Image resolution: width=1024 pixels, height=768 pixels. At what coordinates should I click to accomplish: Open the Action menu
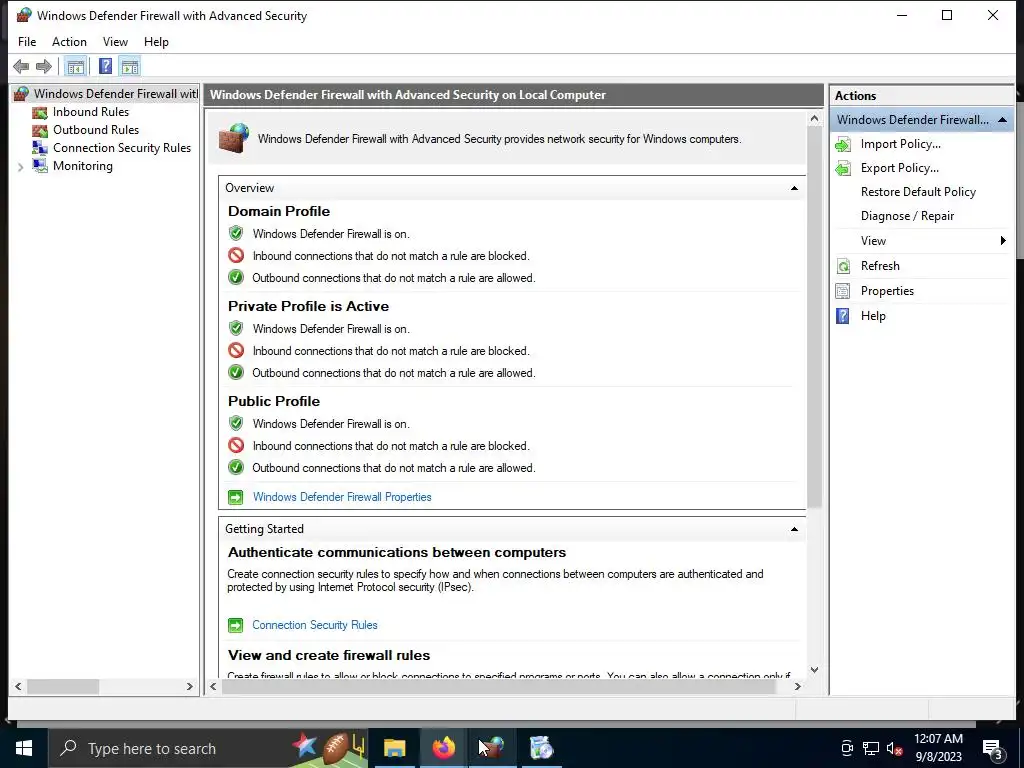coord(69,42)
